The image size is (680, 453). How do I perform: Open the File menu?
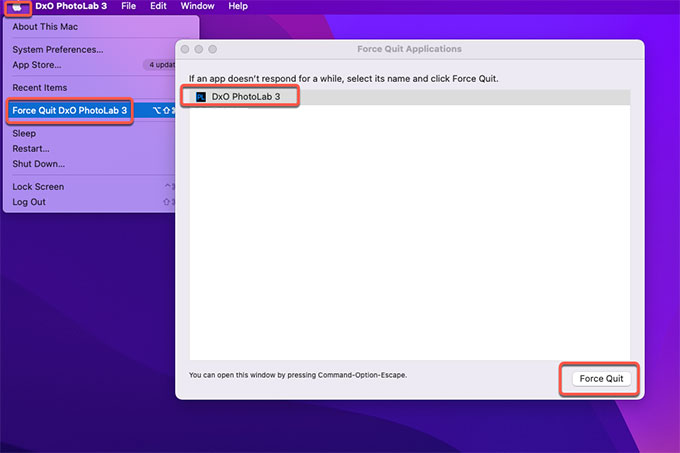(x=128, y=6)
